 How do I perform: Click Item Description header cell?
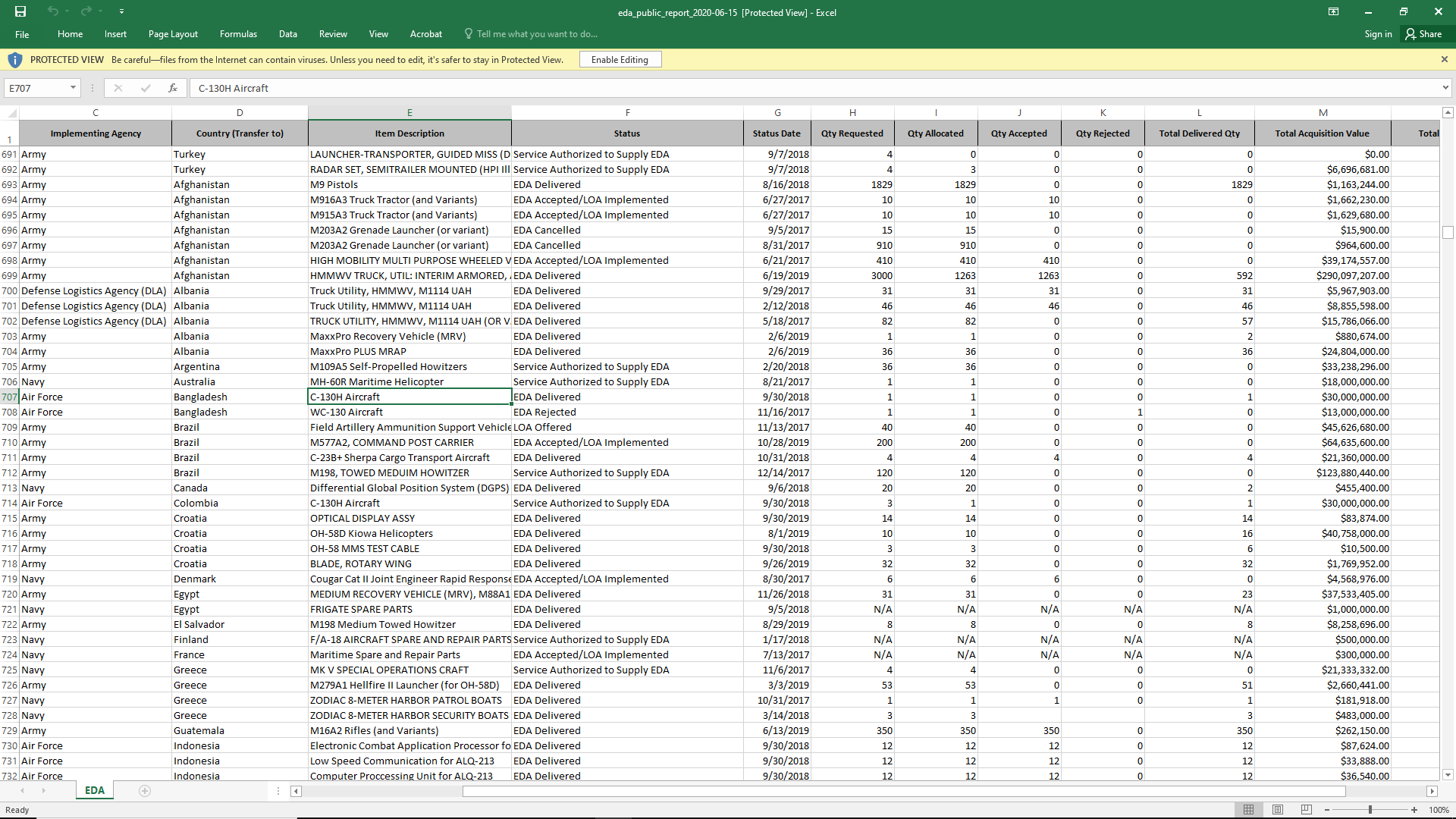409,133
